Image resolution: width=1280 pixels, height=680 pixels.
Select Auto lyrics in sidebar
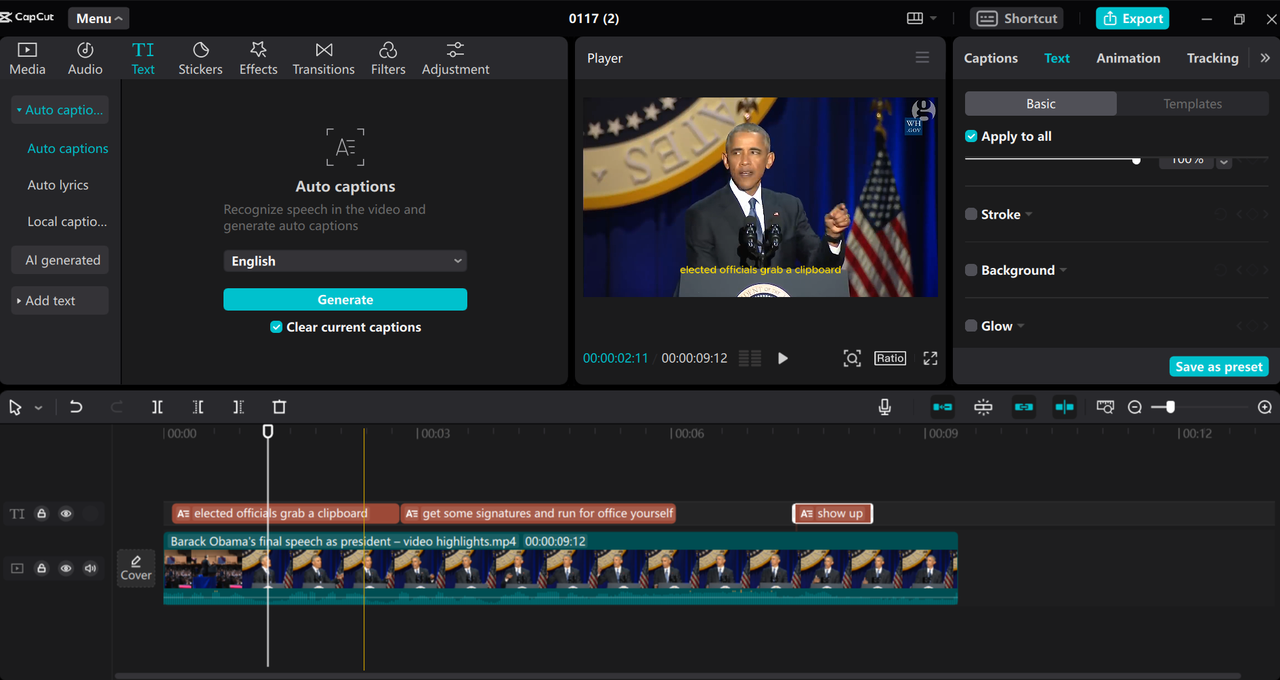58,185
